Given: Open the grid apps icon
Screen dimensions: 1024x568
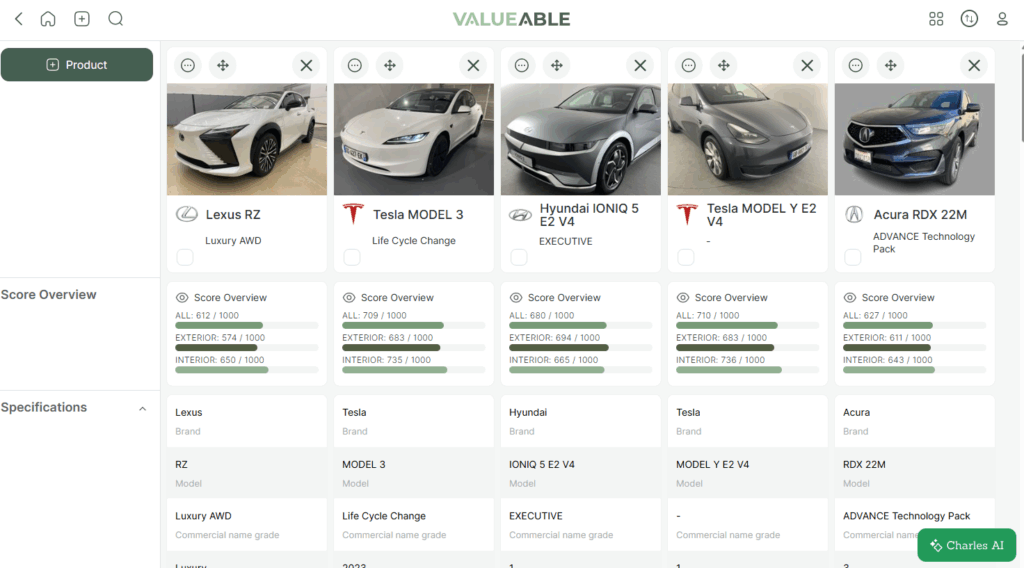Looking at the screenshot, I should coord(936,19).
